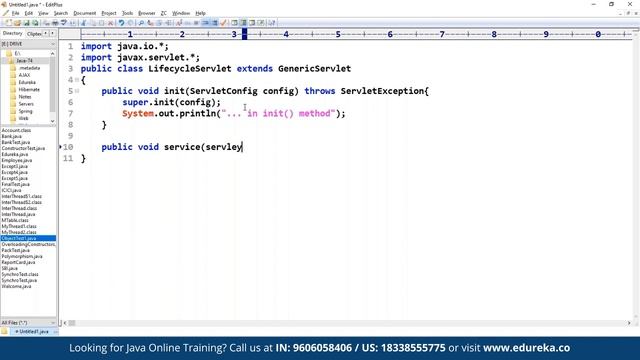Viewport: 640px width, 360px height.
Task: Click the editor horizontal scroll right arrow
Action: (629, 323)
